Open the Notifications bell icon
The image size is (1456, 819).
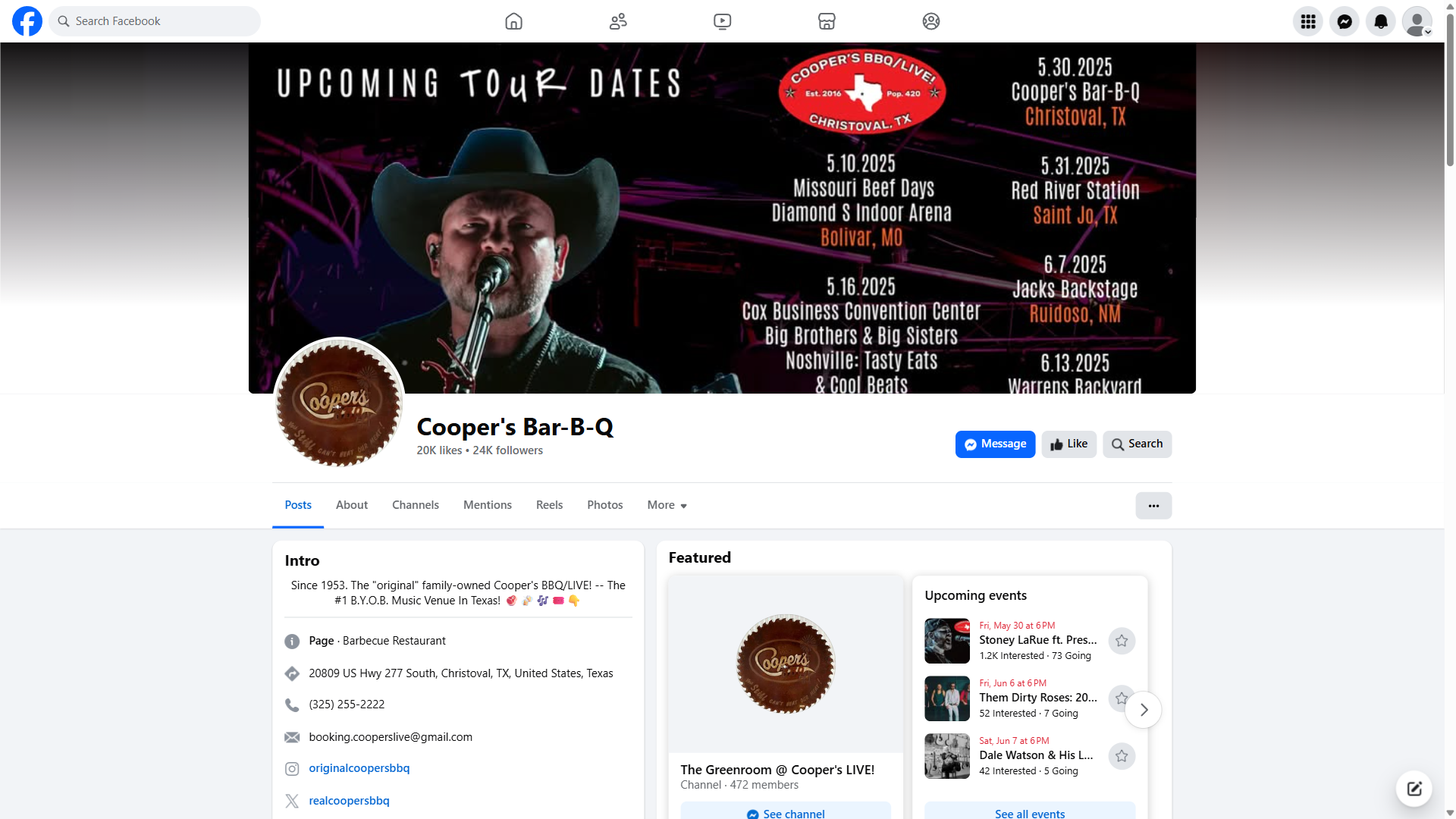tap(1381, 21)
